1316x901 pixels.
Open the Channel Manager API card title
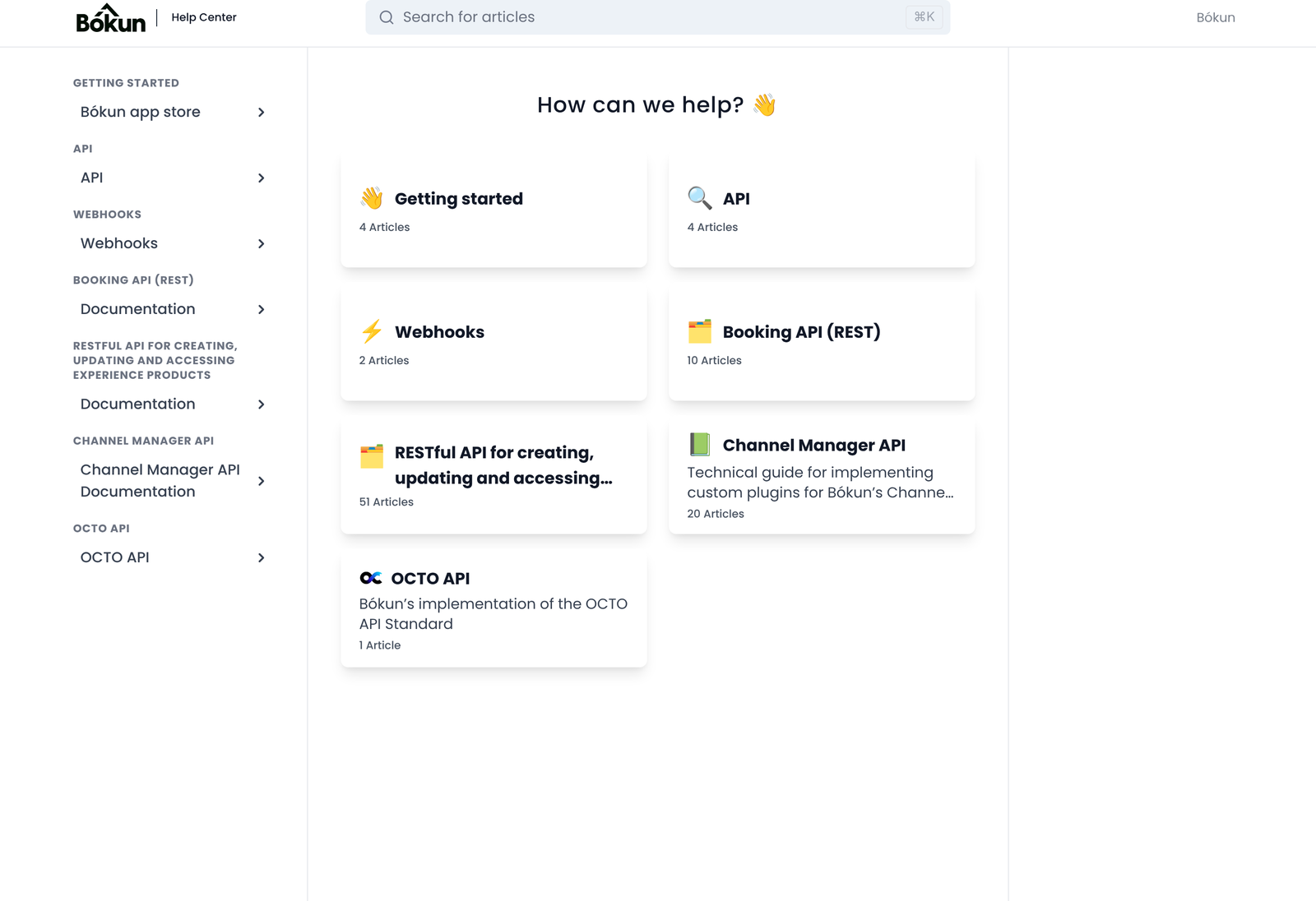coord(814,446)
